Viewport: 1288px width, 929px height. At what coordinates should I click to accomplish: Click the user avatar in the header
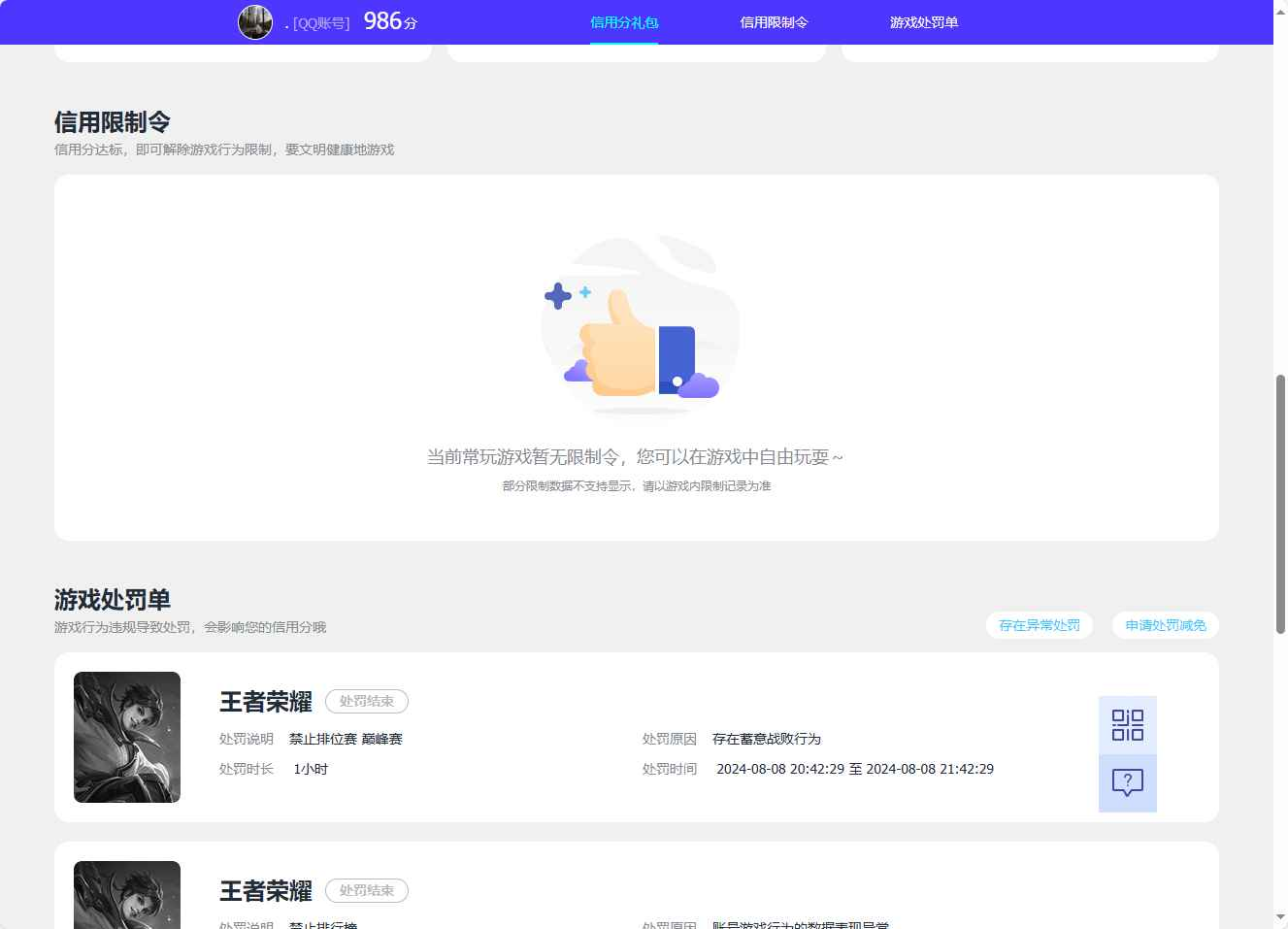255,21
